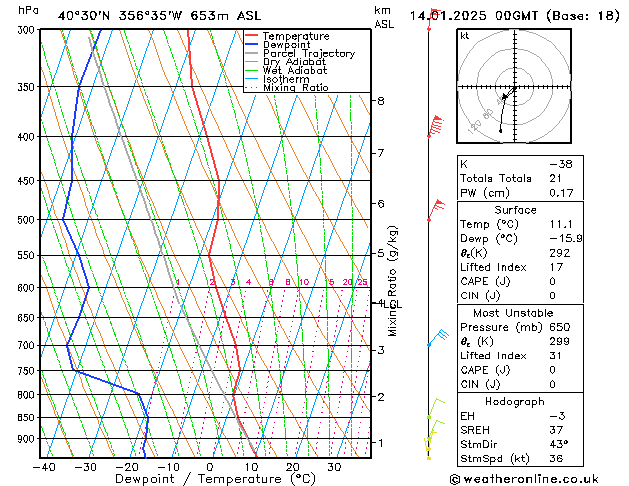
Task: Click Pressure (mb) value 650
Action: (x=560, y=327)
